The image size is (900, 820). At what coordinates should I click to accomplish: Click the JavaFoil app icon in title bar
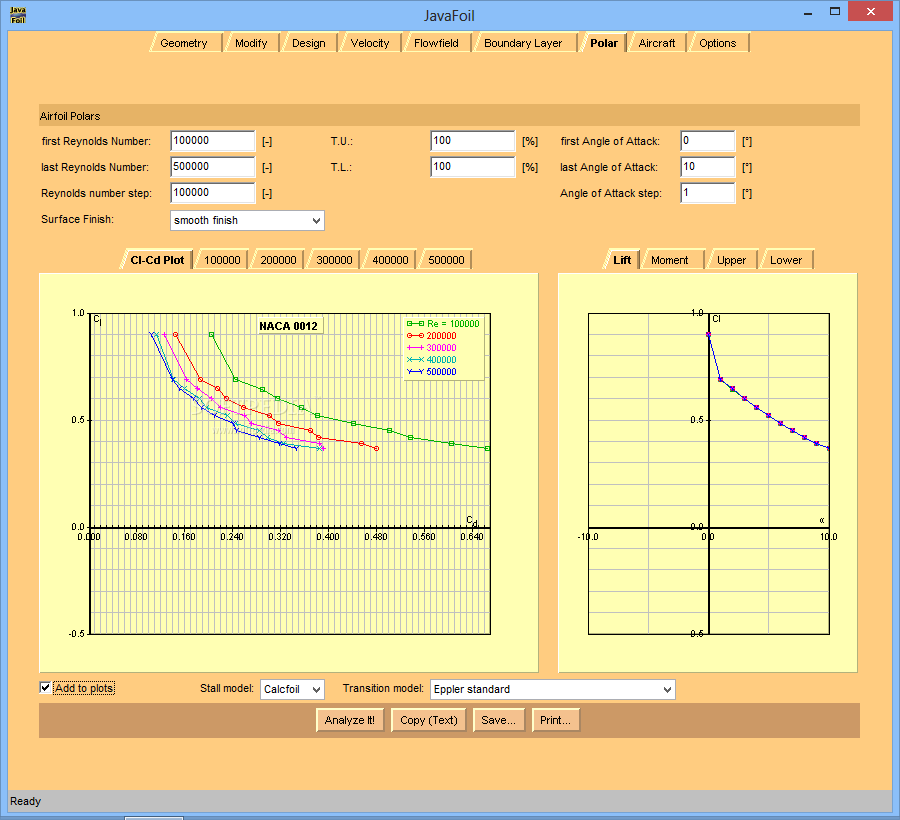pyautogui.click(x=18, y=15)
